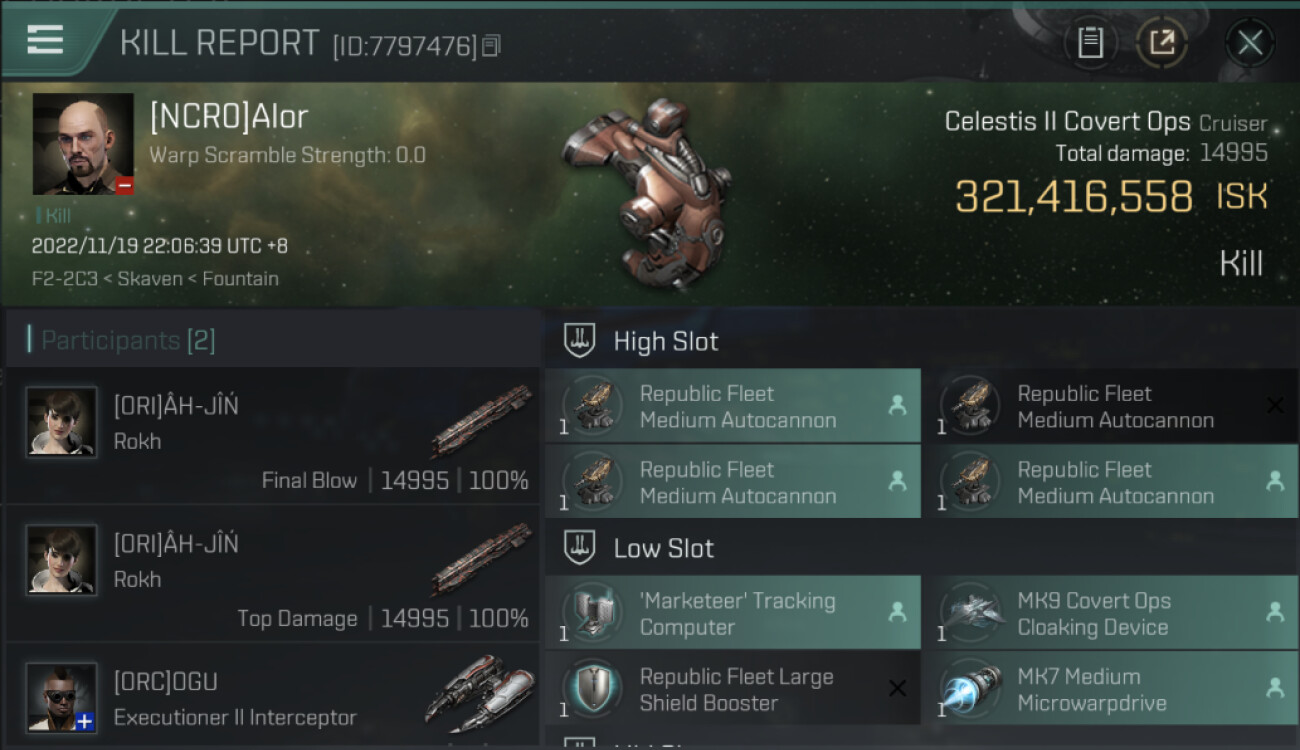The width and height of the screenshot is (1300, 750).
Task: Select 'Marketeer' Tracking Computer item
Action: point(733,613)
